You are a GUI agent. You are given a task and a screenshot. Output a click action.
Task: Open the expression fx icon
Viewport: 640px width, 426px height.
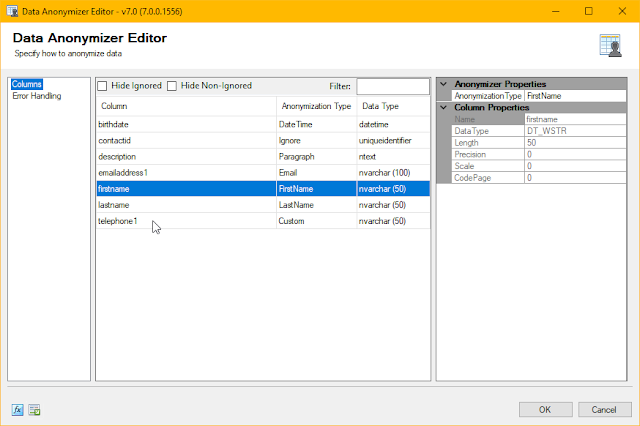click(18, 410)
